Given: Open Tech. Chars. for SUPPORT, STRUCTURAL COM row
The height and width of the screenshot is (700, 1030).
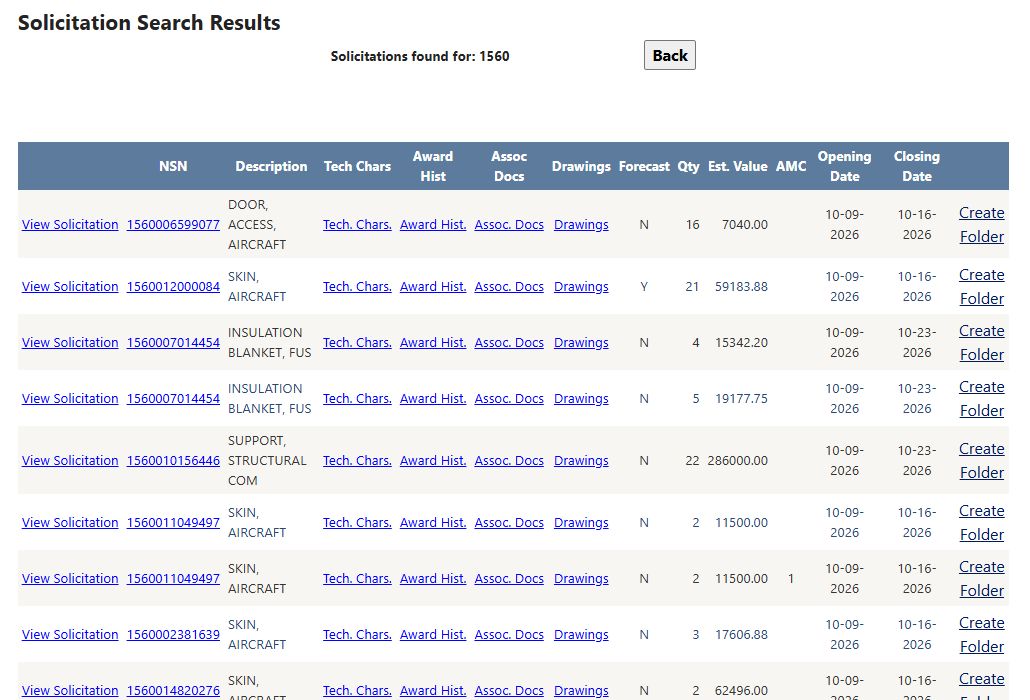Looking at the screenshot, I should [357, 461].
